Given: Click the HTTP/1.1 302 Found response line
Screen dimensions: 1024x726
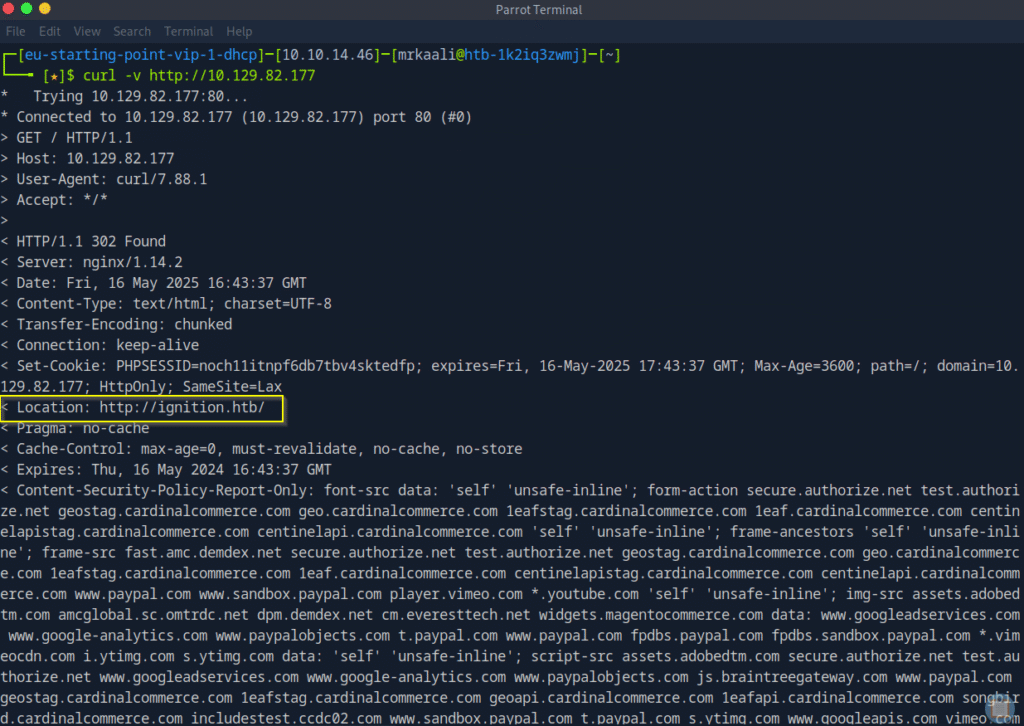Looking at the screenshot, I should (x=91, y=241).
